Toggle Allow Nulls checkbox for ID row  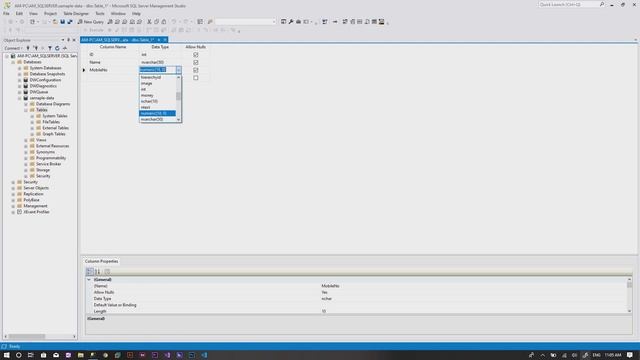(x=196, y=54)
